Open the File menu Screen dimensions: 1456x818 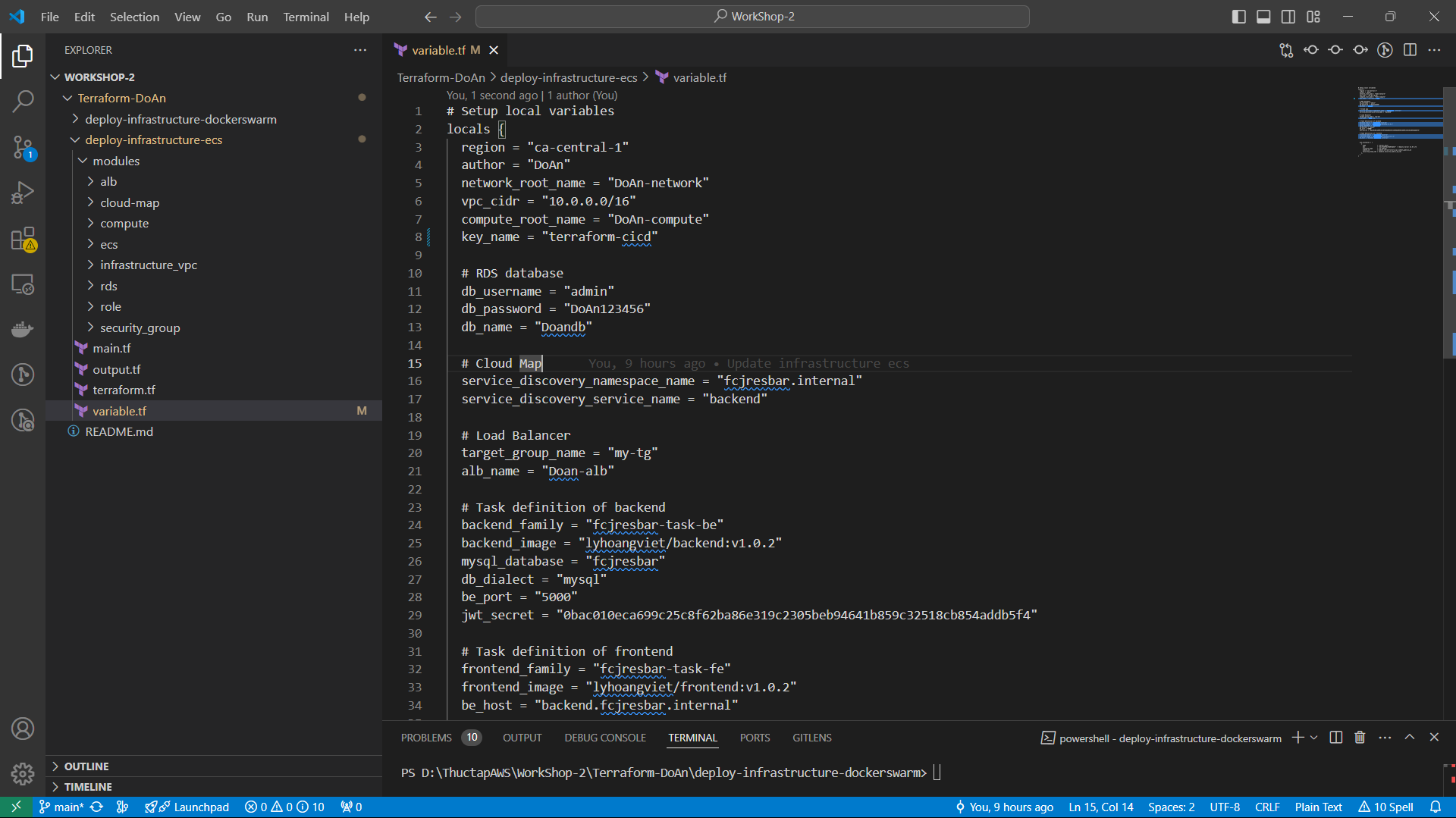pos(50,17)
